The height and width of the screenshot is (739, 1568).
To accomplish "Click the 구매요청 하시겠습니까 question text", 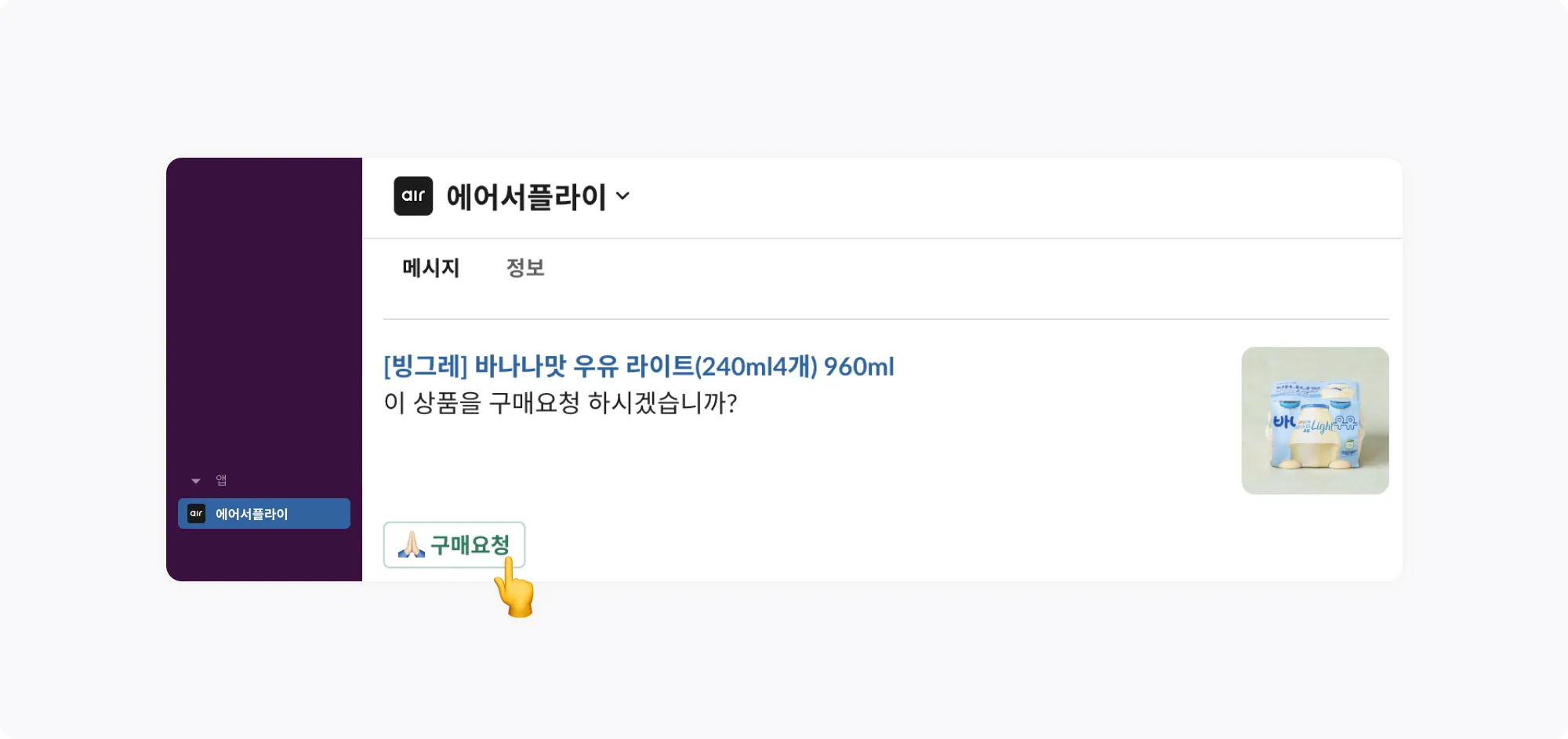I will (x=560, y=403).
